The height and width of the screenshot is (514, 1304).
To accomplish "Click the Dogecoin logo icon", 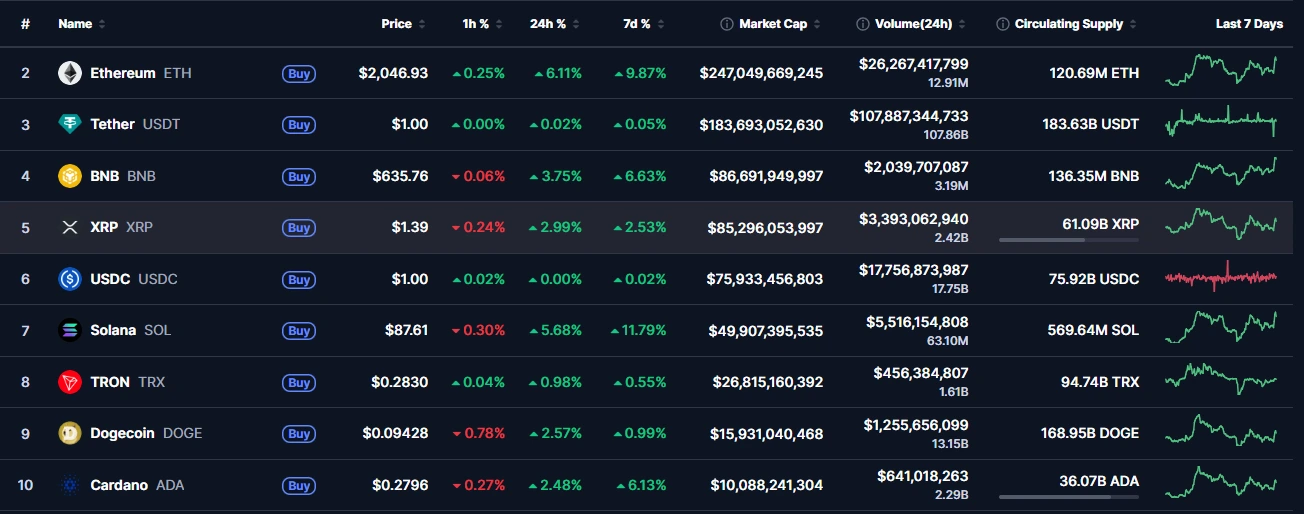I will pyautogui.click(x=70, y=433).
